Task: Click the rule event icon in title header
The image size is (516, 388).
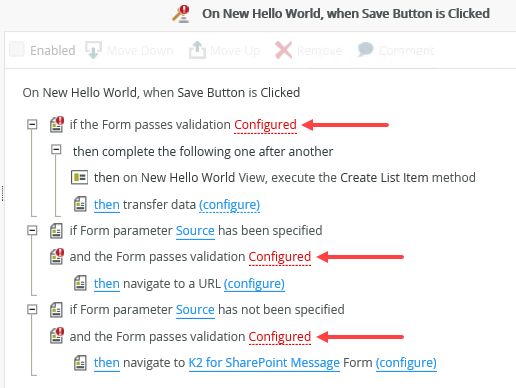Action: click(181, 14)
